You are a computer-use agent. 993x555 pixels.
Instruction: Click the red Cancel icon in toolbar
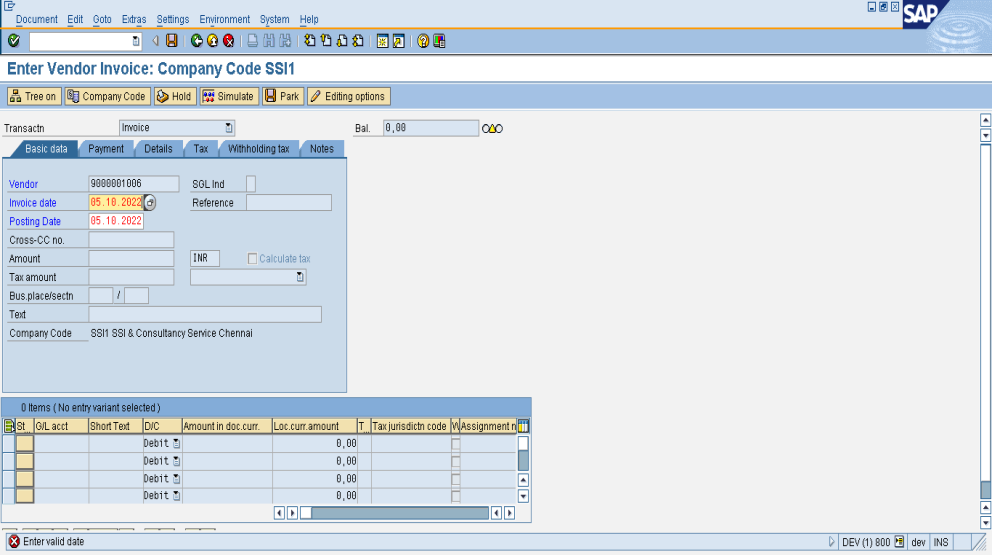pos(228,41)
